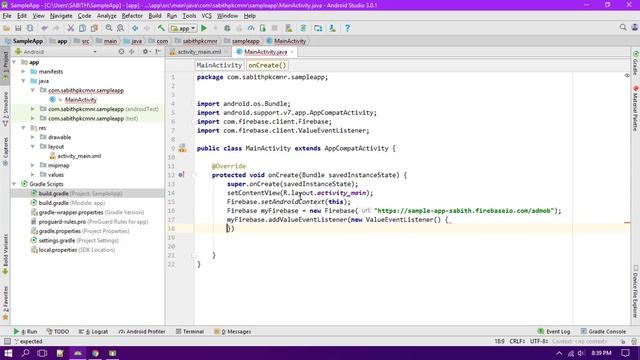Expand the com.sabithpkcmnr.sampleapp (androidTest) package
Image resolution: width=640 pixels, height=360 pixels.
point(33,109)
